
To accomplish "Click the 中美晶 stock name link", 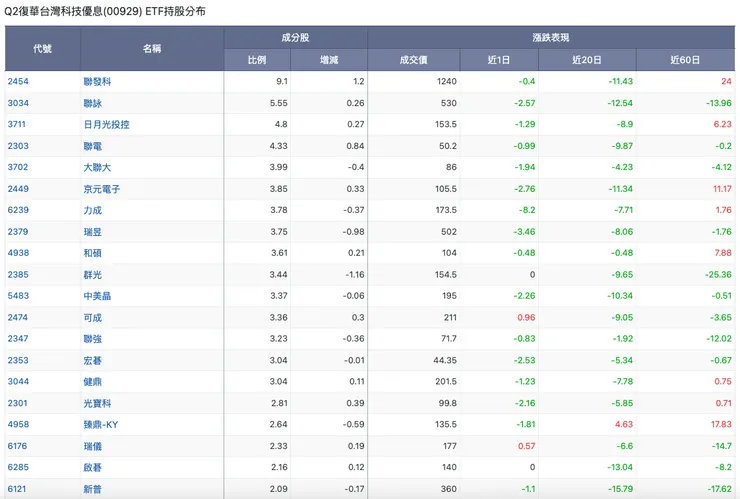I will coord(97,296).
